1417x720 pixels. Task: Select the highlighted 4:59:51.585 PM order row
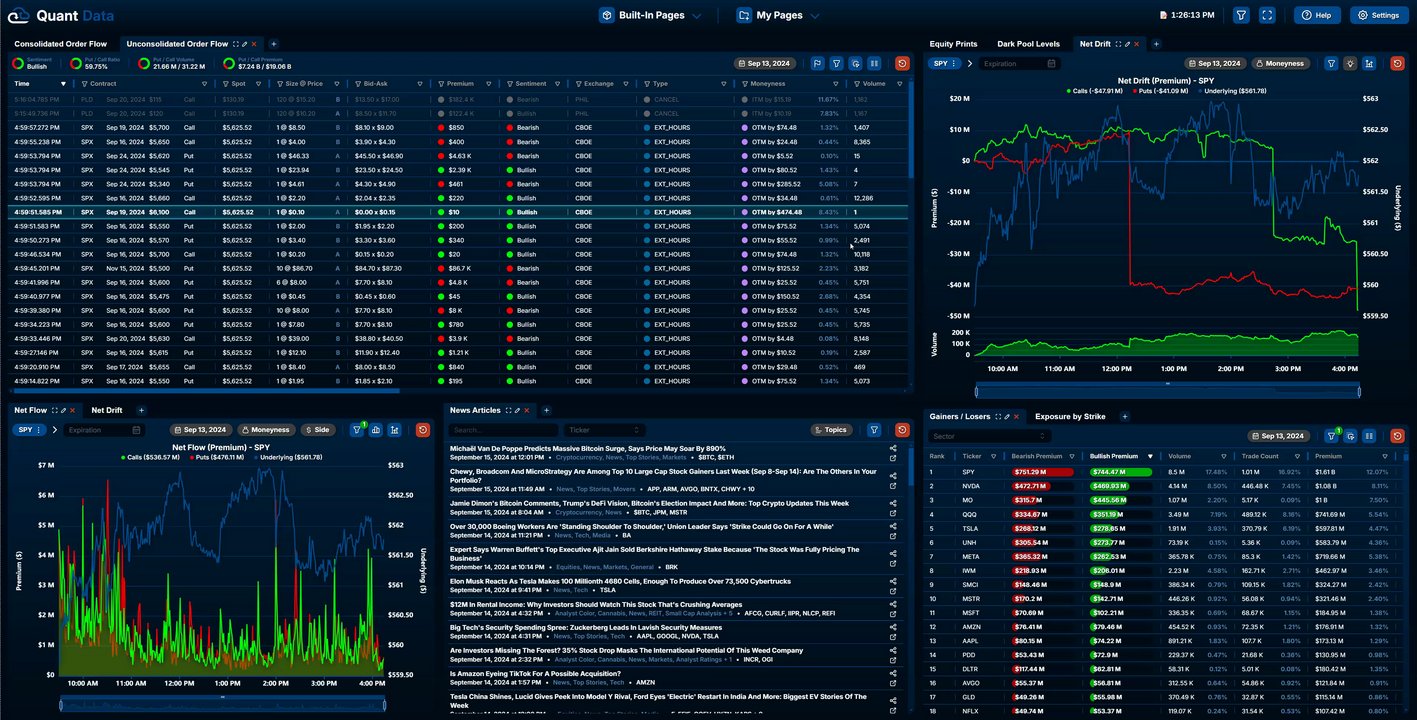460,212
